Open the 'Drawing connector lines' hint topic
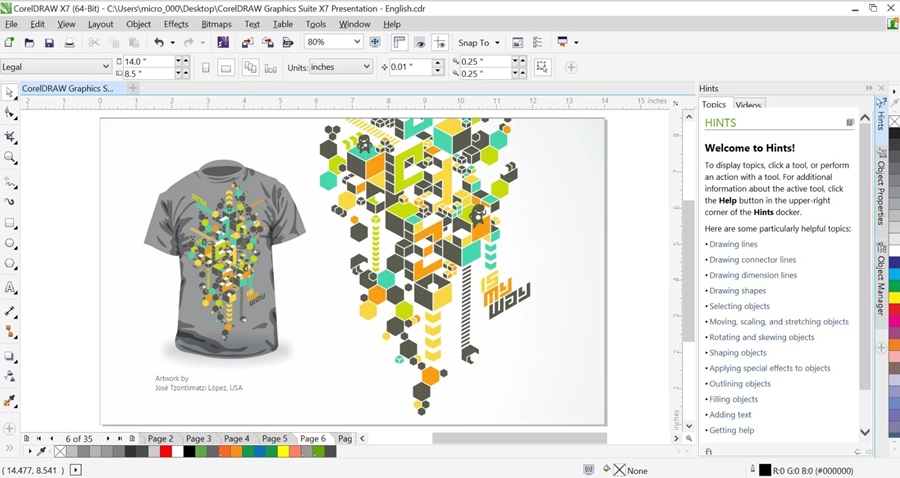Viewport: 900px width, 478px height. coord(752,260)
